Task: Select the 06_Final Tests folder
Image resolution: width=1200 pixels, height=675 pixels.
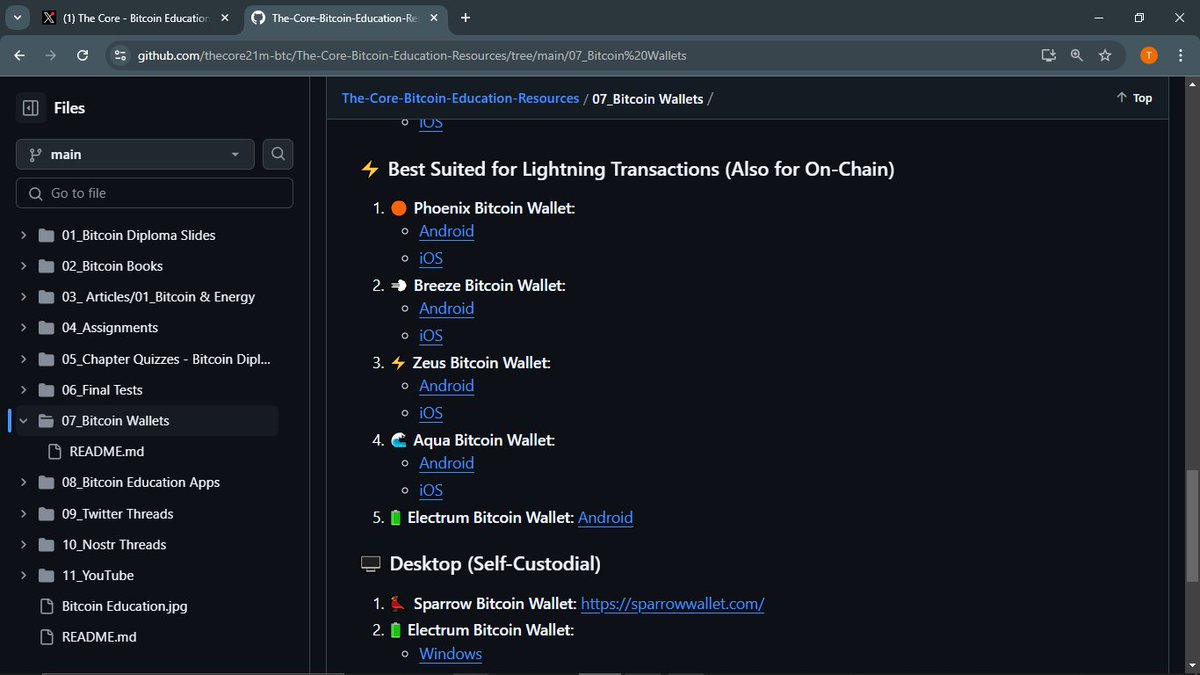Action: (x=102, y=390)
